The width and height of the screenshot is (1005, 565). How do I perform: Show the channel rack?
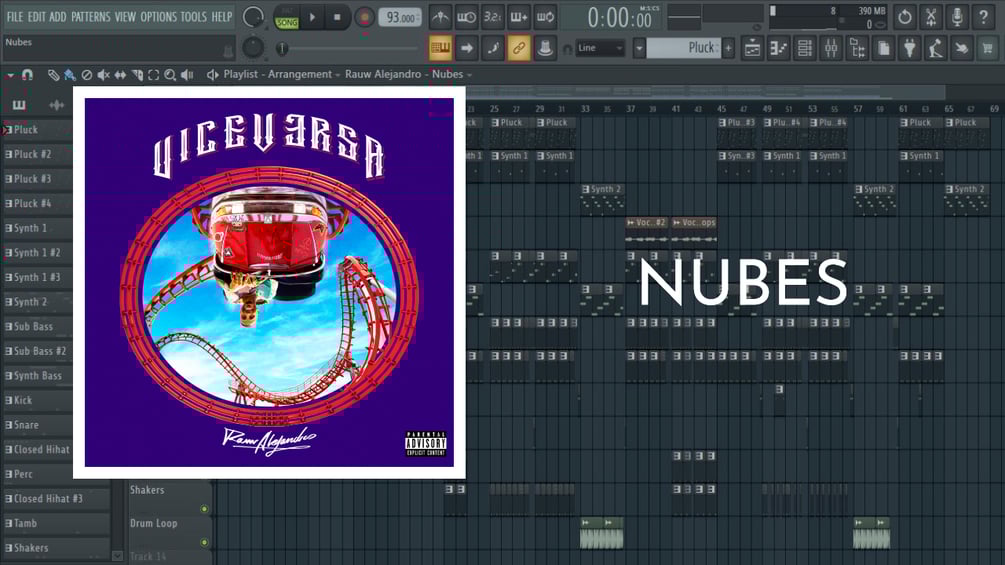(x=805, y=48)
